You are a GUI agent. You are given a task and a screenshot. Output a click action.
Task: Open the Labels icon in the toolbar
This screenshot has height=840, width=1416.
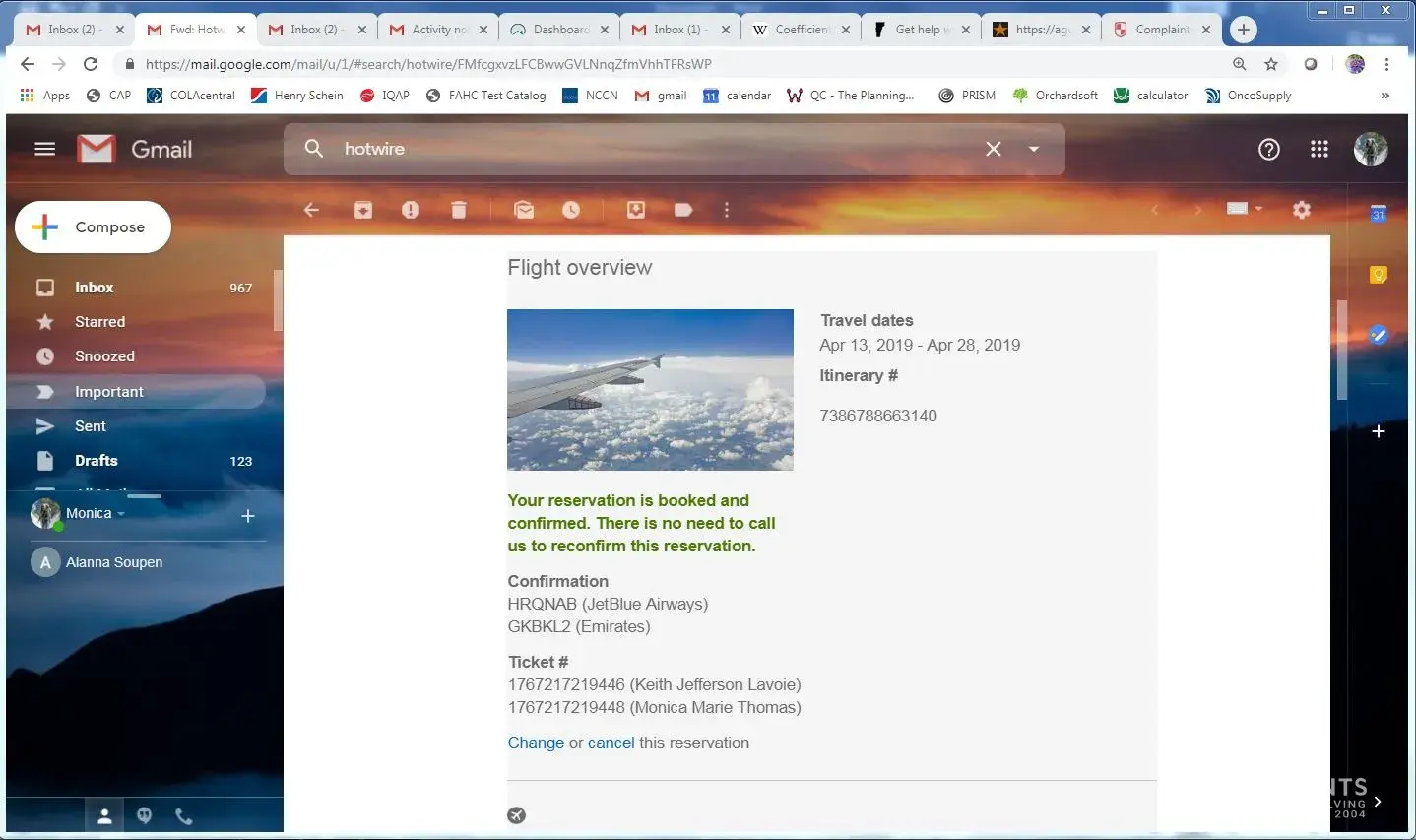pyautogui.click(x=683, y=210)
